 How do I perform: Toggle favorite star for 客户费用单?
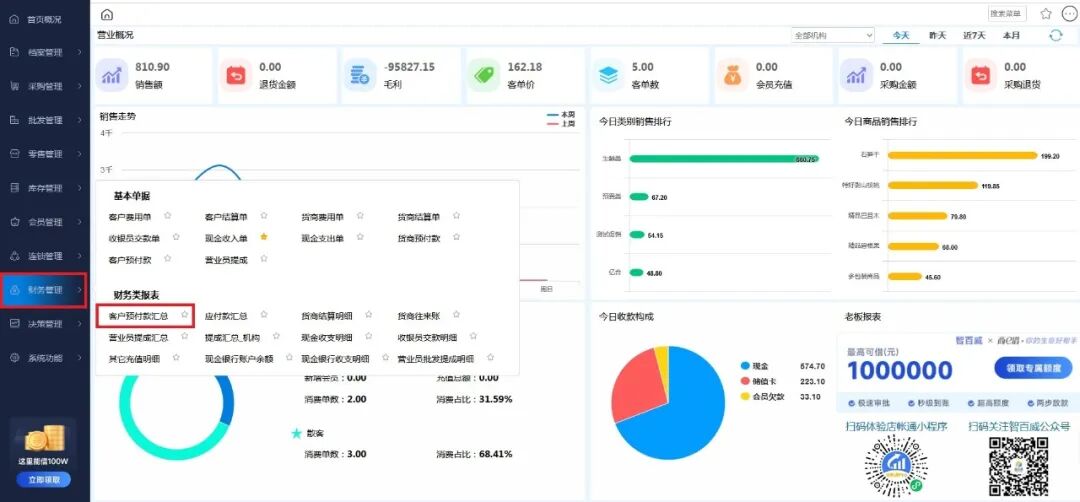coord(168,215)
